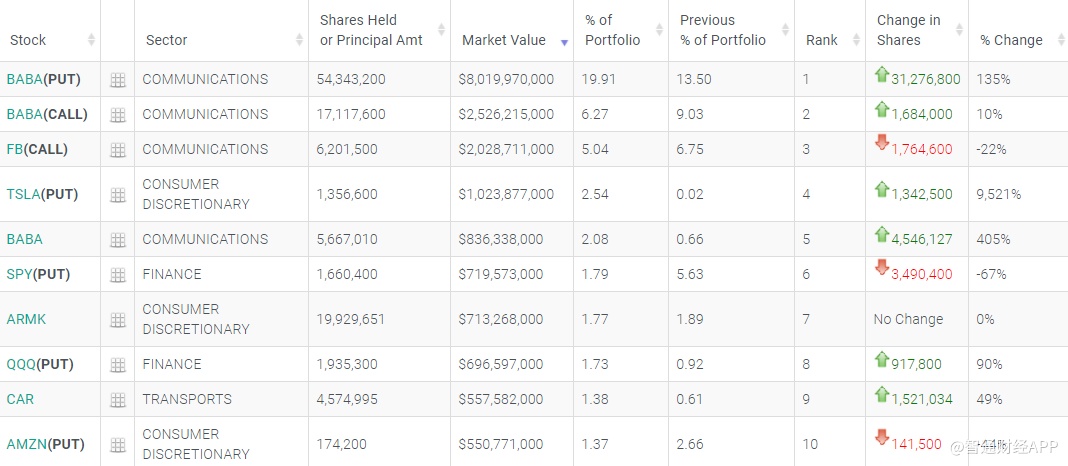1068x466 pixels.
Task: Open the grid icon in the ARMK row
Action: coord(118,320)
